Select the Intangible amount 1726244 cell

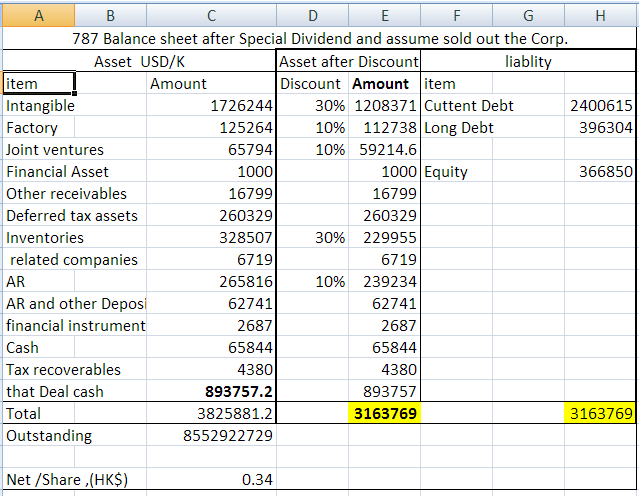click(x=211, y=106)
